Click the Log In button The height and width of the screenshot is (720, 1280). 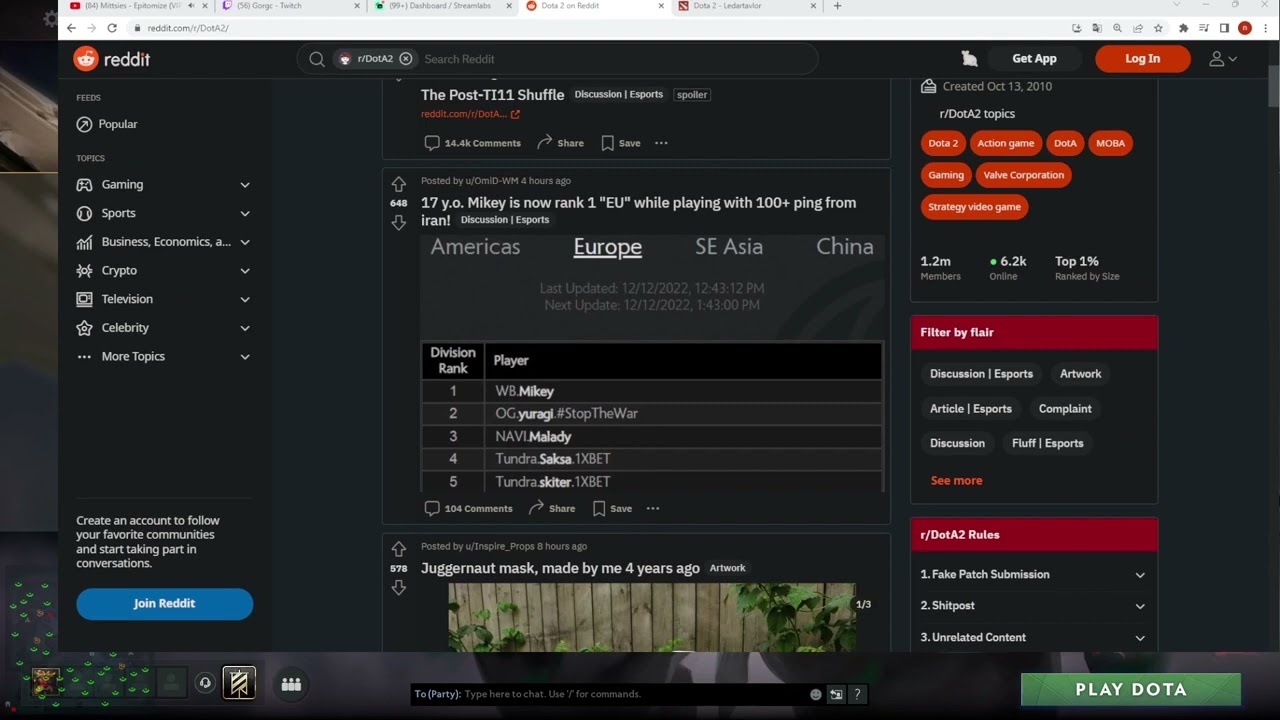point(1142,59)
